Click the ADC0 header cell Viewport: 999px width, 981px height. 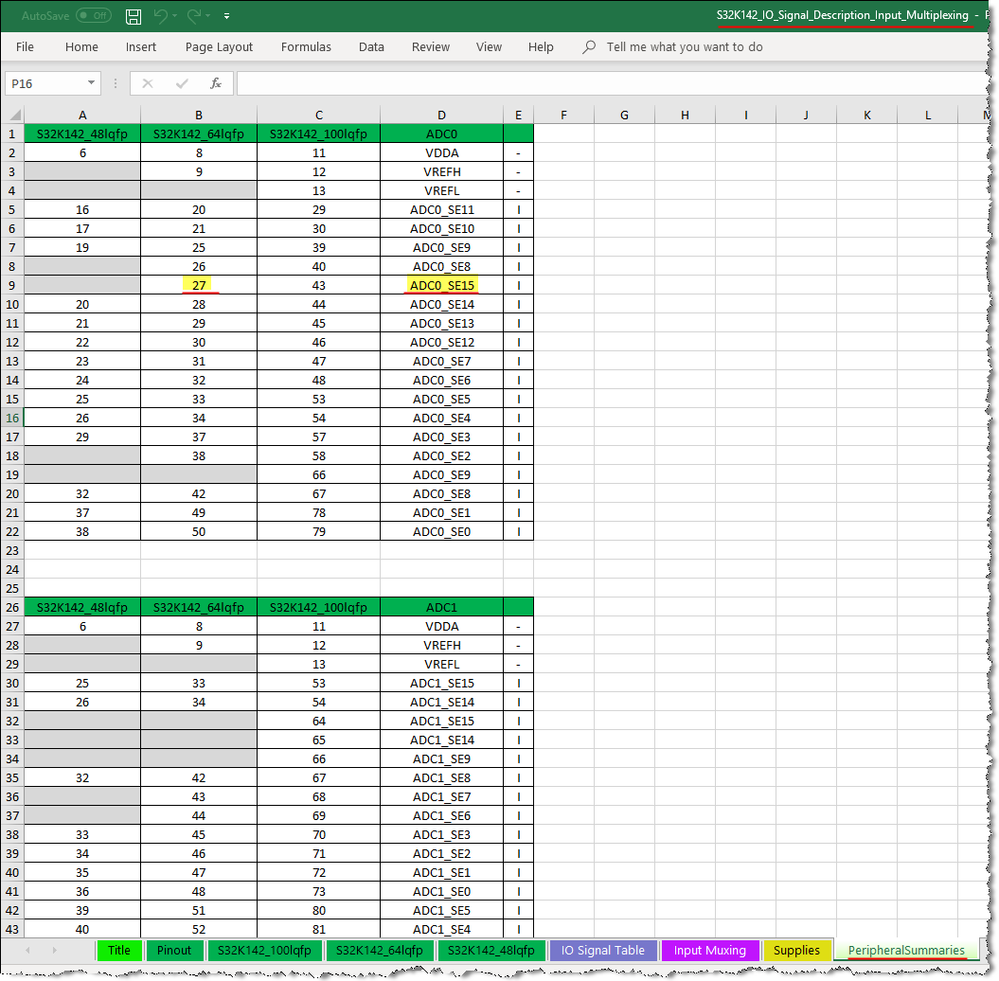click(442, 134)
